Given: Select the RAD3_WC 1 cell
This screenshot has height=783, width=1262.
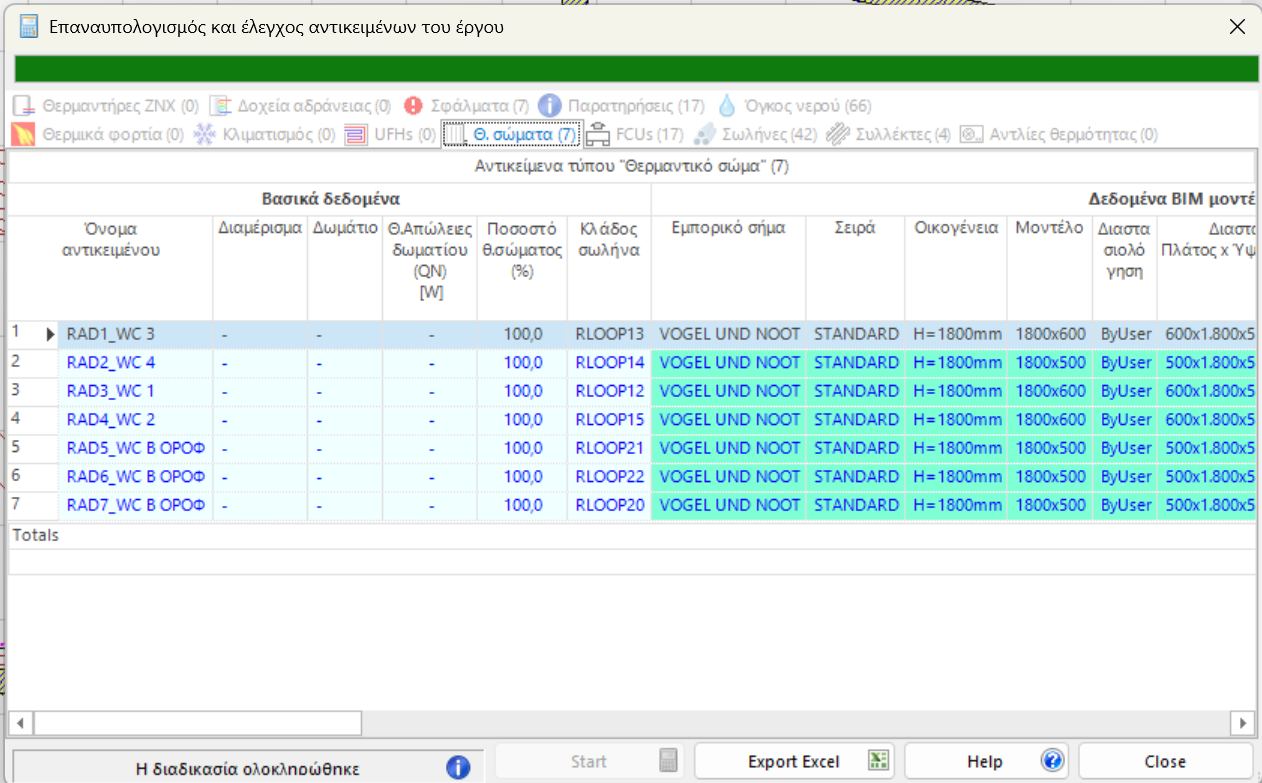Looking at the screenshot, I should click(x=135, y=391).
